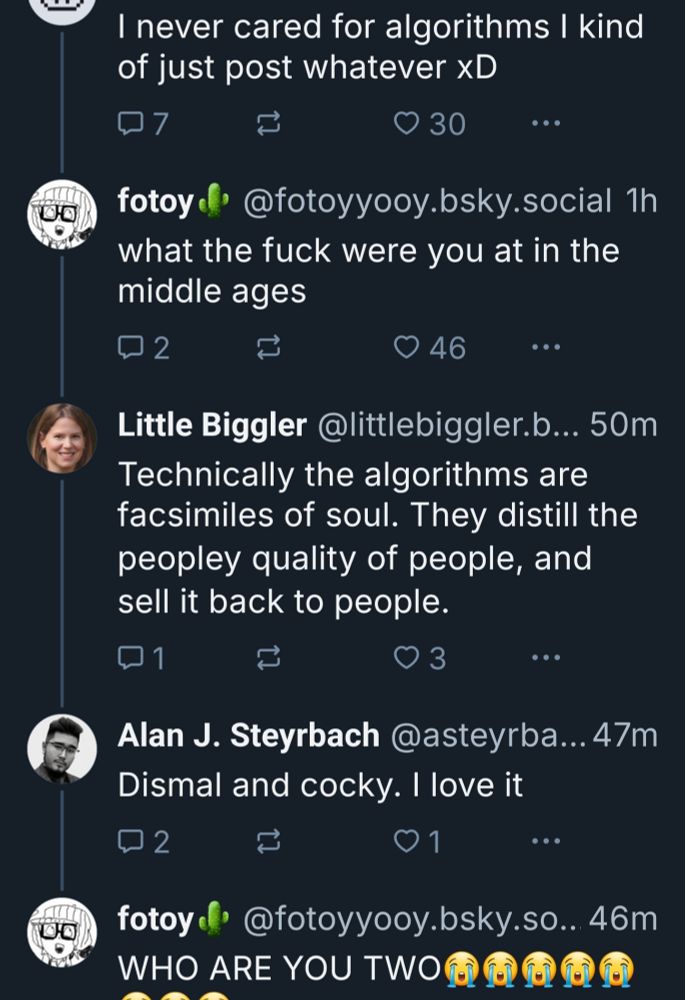Open the @fotoyyooy.bsky.social profile handle link
The image size is (685, 1000).
pos(428,201)
